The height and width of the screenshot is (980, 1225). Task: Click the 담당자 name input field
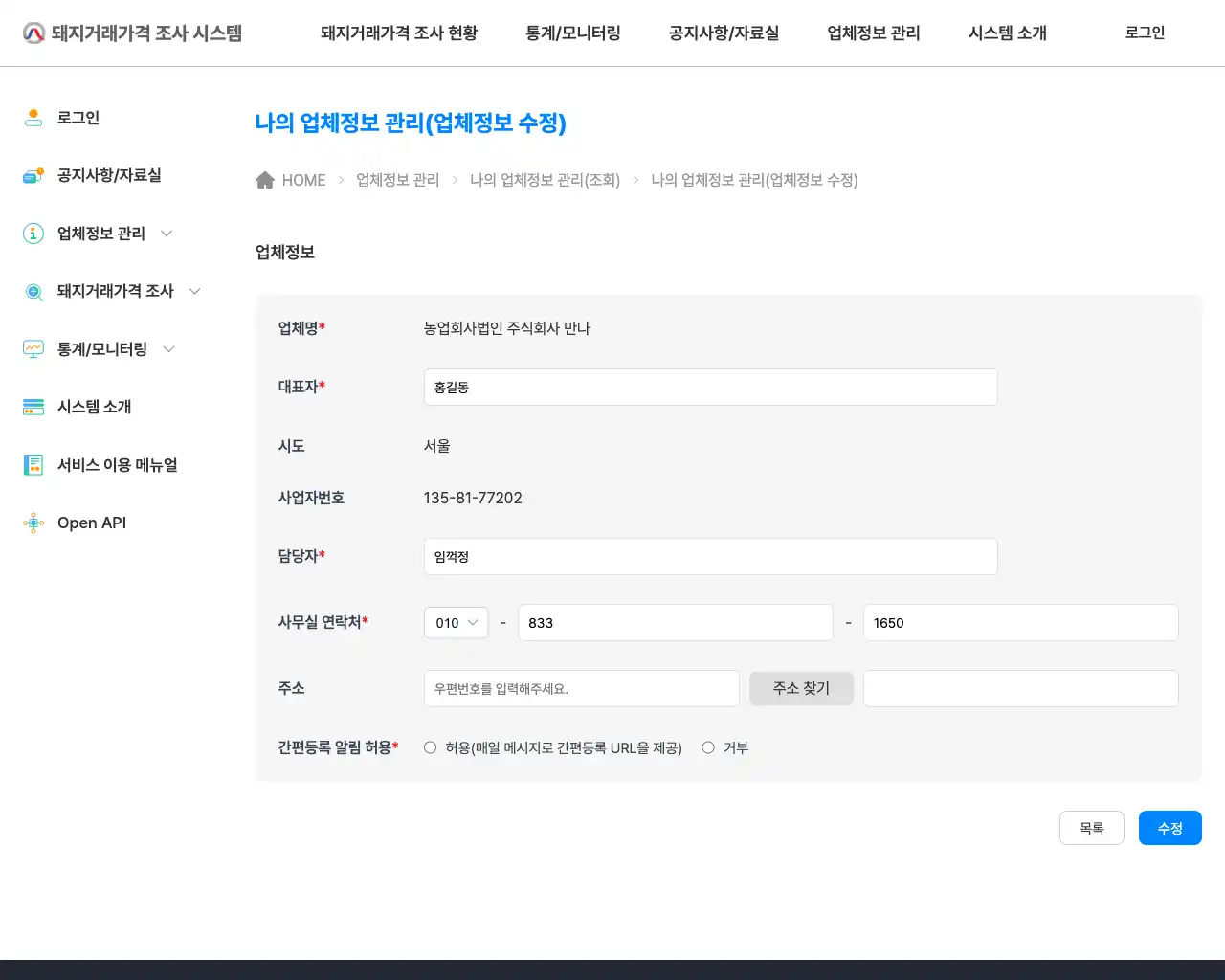point(710,556)
